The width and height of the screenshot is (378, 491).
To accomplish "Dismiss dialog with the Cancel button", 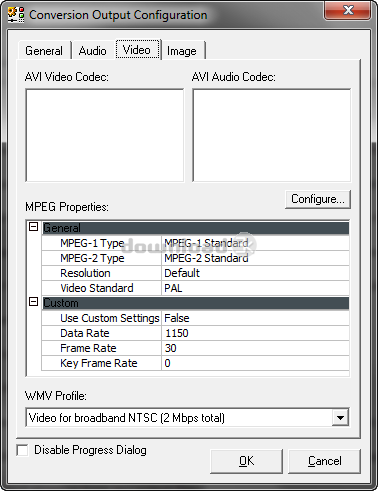I will click(x=324, y=461).
